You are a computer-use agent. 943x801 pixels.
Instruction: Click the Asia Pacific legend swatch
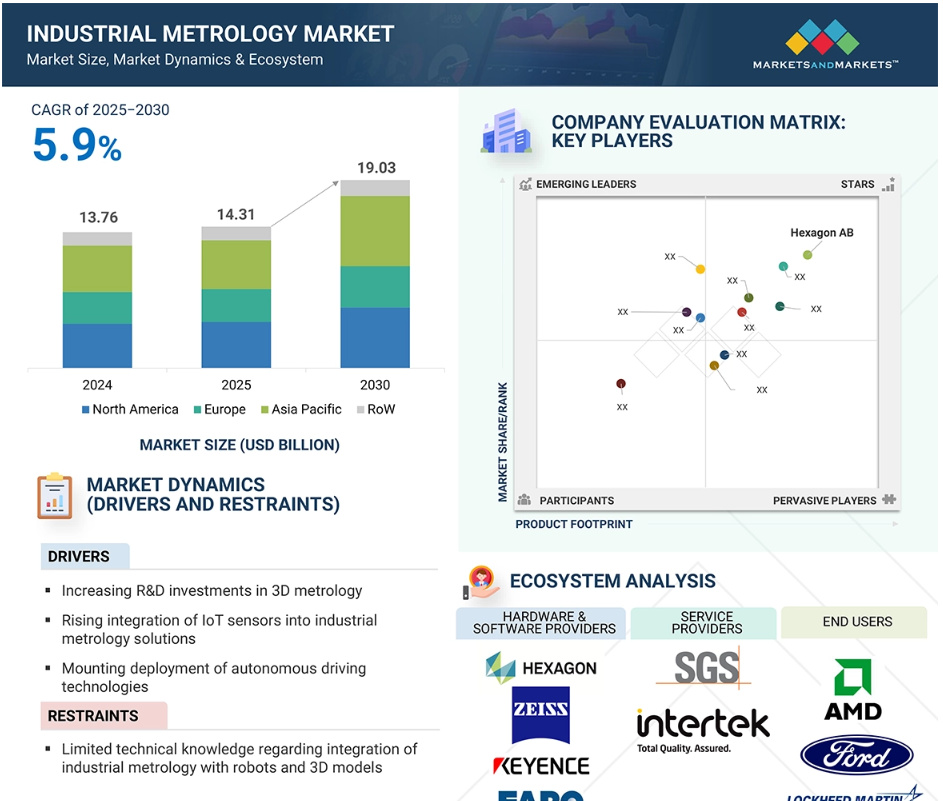pyautogui.click(x=265, y=410)
